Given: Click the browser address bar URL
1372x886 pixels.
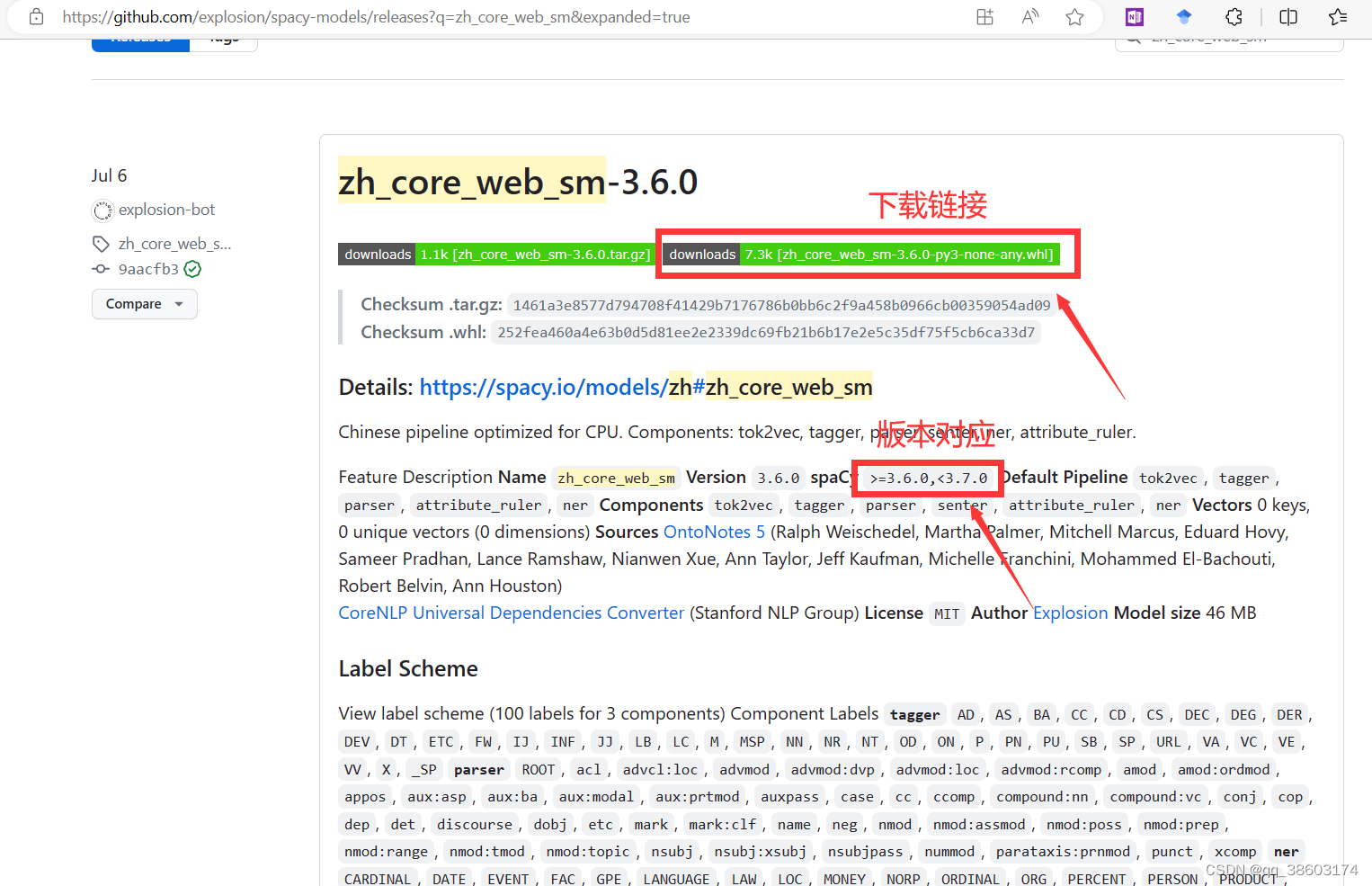Looking at the screenshot, I should (376, 17).
